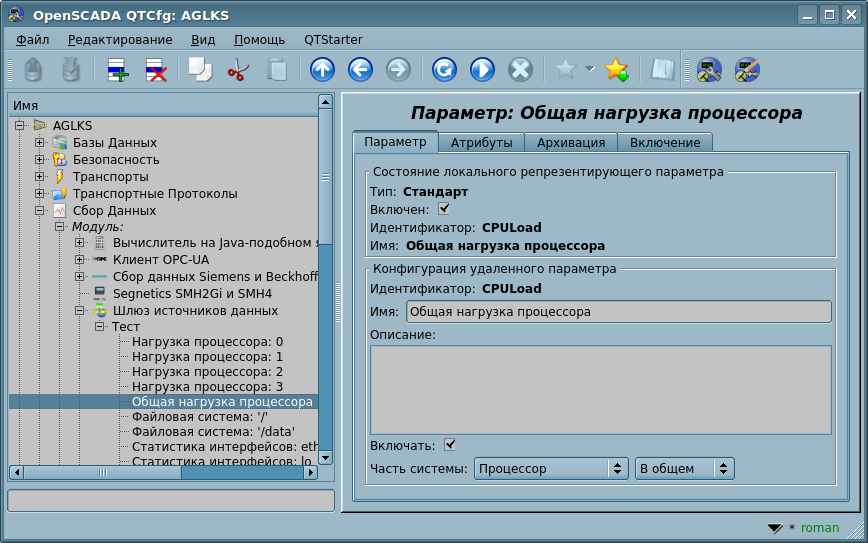Click the roman user in status bar
This screenshot has height=543, width=868.
820,528
